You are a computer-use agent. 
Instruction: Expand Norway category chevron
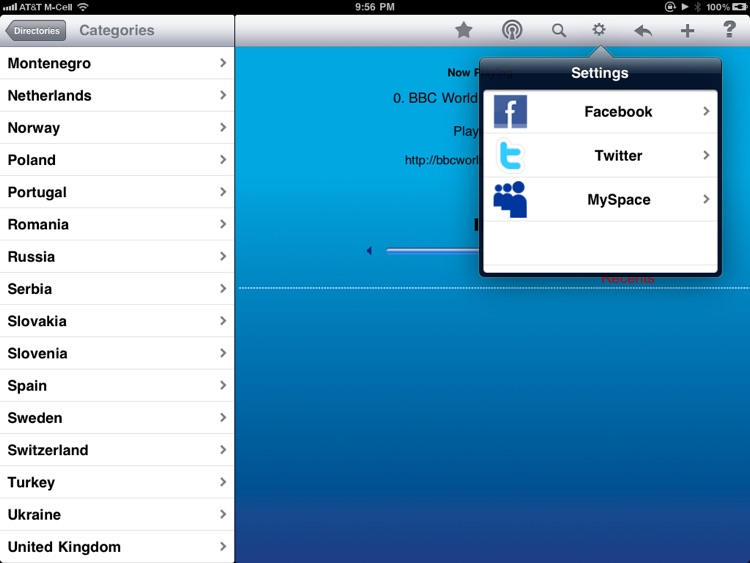[x=223, y=127]
